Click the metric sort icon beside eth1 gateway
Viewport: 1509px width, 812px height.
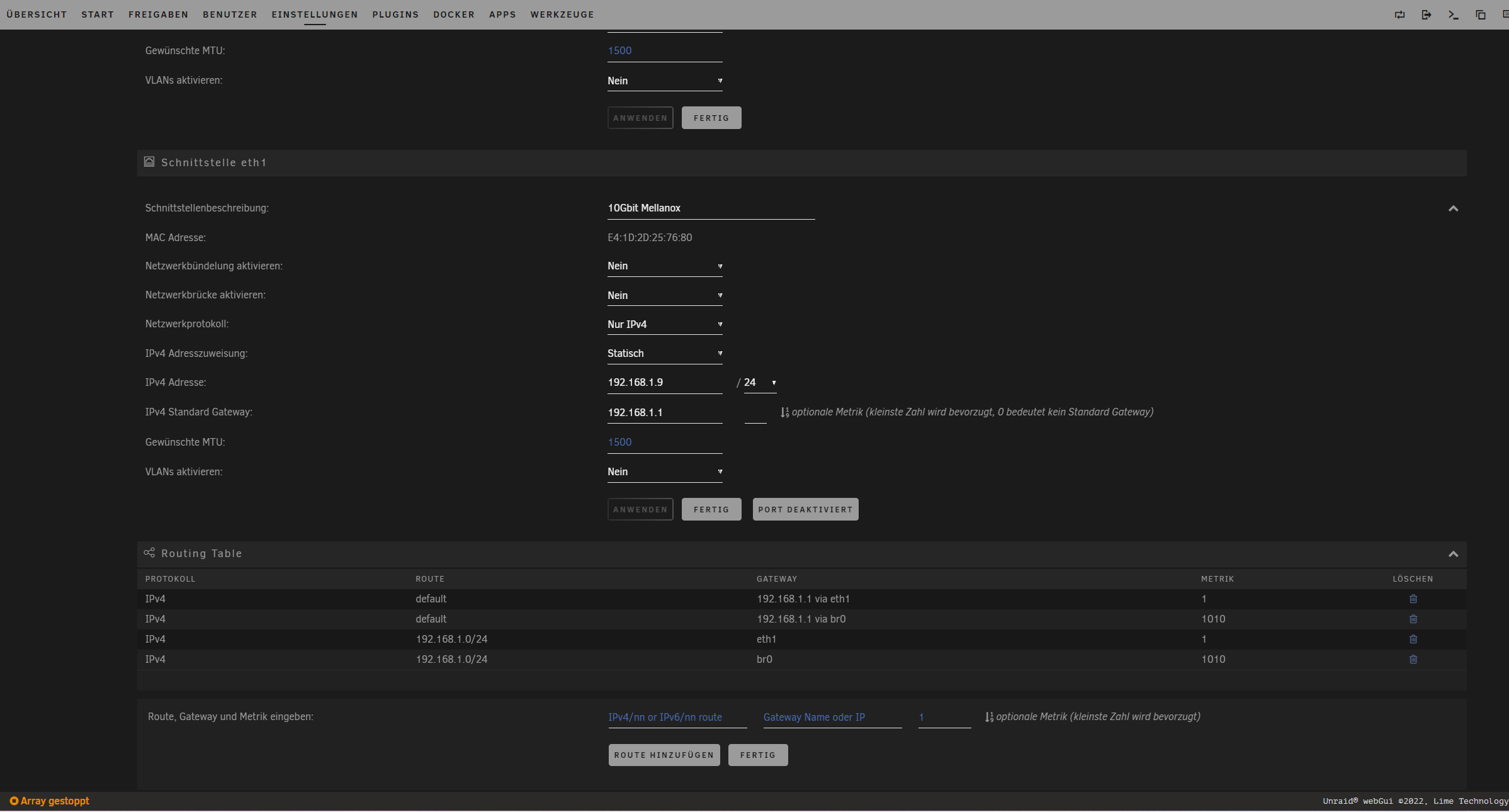(x=785, y=412)
